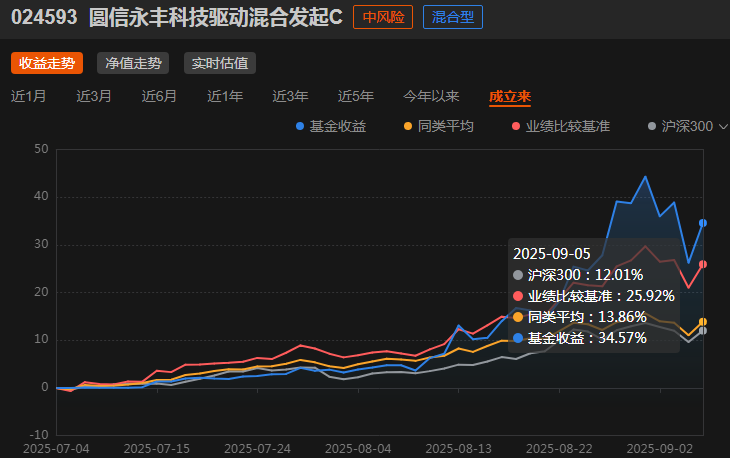Select the 近3年 time range

(x=291, y=96)
